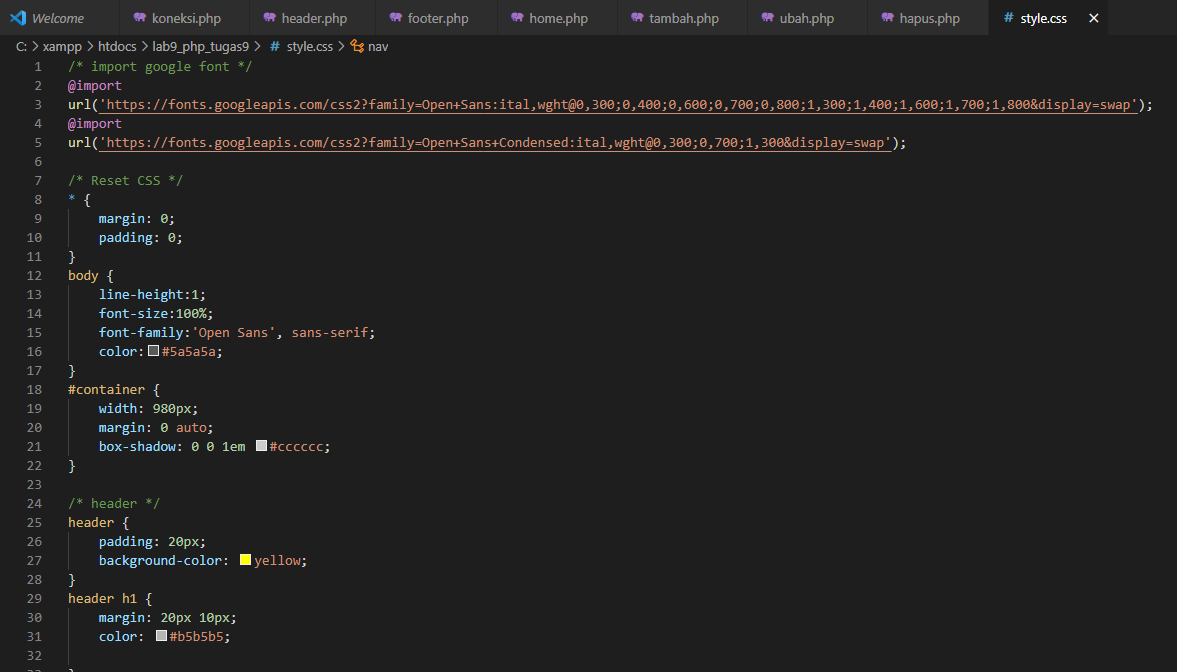Switch to the home.php tab
Screen dimensions: 1177x672
[557, 17]
